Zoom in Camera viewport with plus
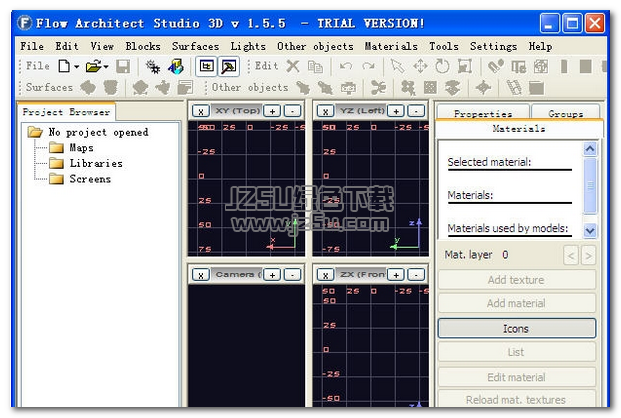621x418 pixels. click(x=272, y=275)
